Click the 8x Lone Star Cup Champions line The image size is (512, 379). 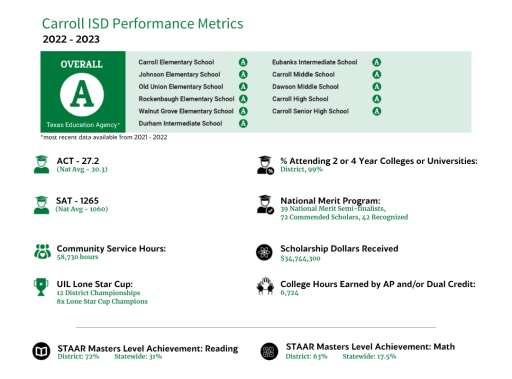pos(102,301)
